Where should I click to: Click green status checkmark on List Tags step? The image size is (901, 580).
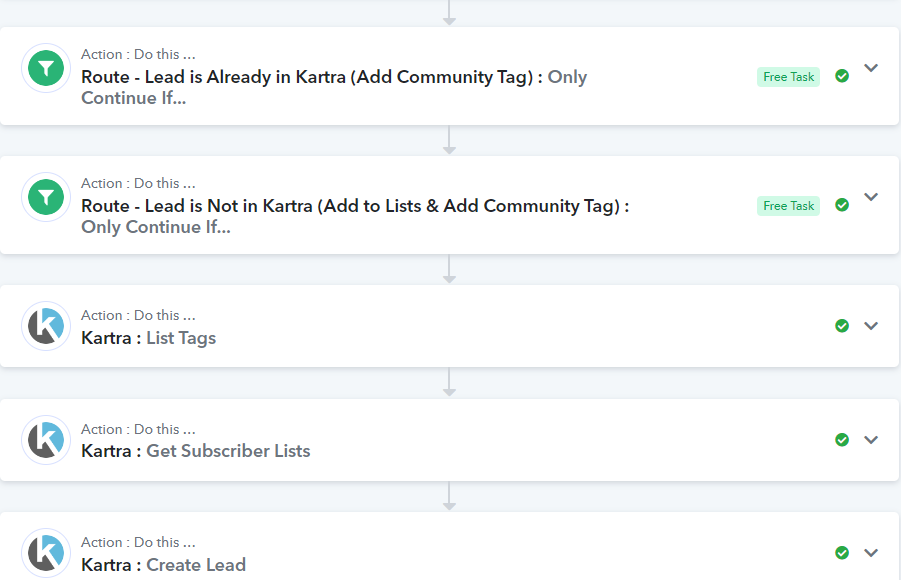[x=842, y=326]
